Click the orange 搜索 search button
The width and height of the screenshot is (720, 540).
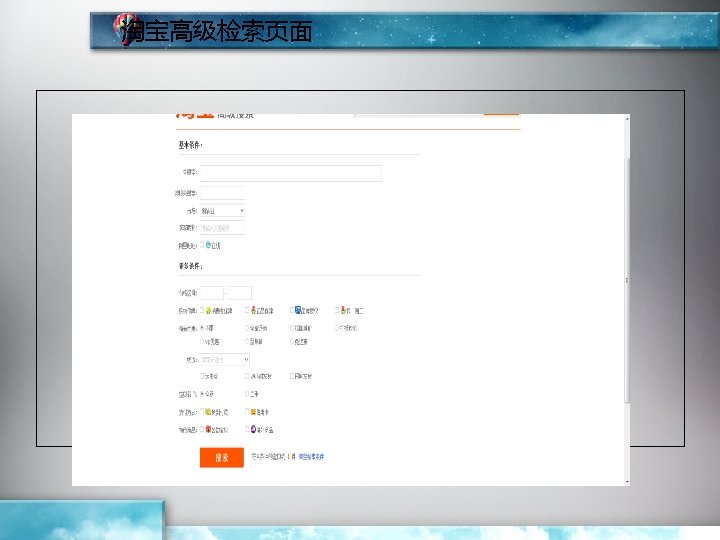coord(222,457)
